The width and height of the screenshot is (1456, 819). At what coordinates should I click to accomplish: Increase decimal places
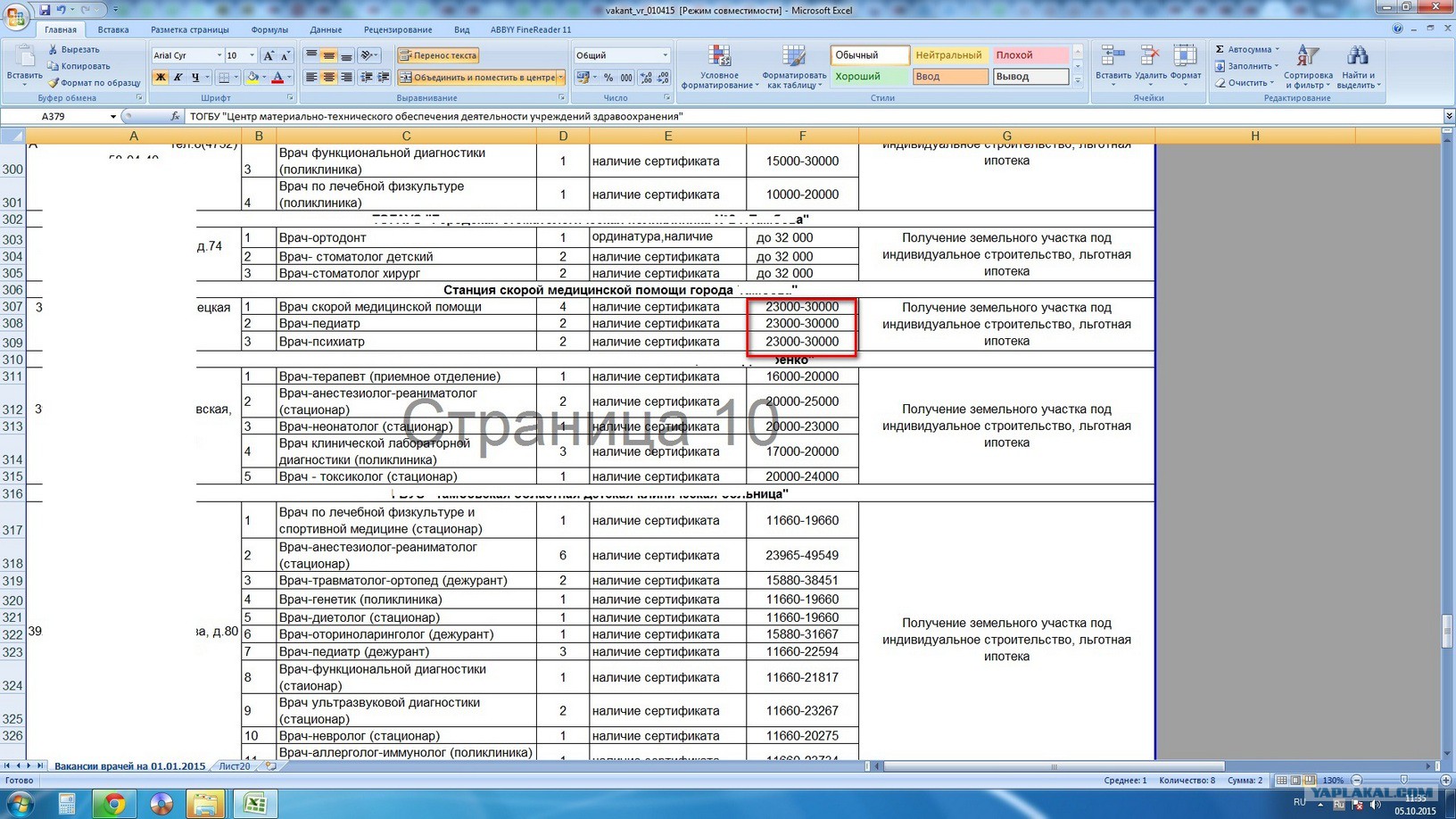coord(645,78)
